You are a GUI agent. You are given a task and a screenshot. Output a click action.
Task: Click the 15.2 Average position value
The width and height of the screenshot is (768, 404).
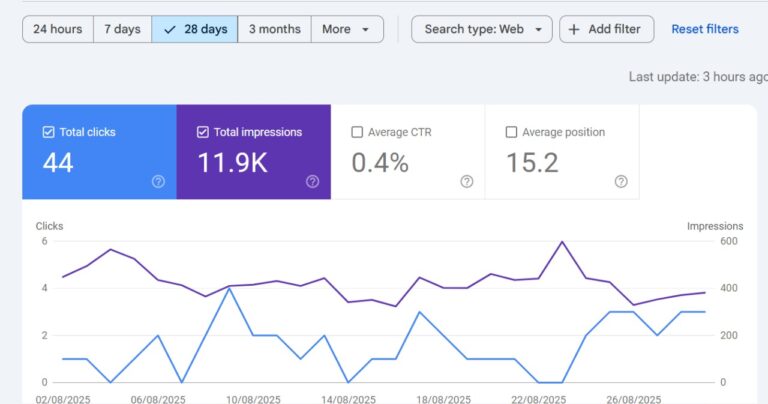(x=532, y=163)
